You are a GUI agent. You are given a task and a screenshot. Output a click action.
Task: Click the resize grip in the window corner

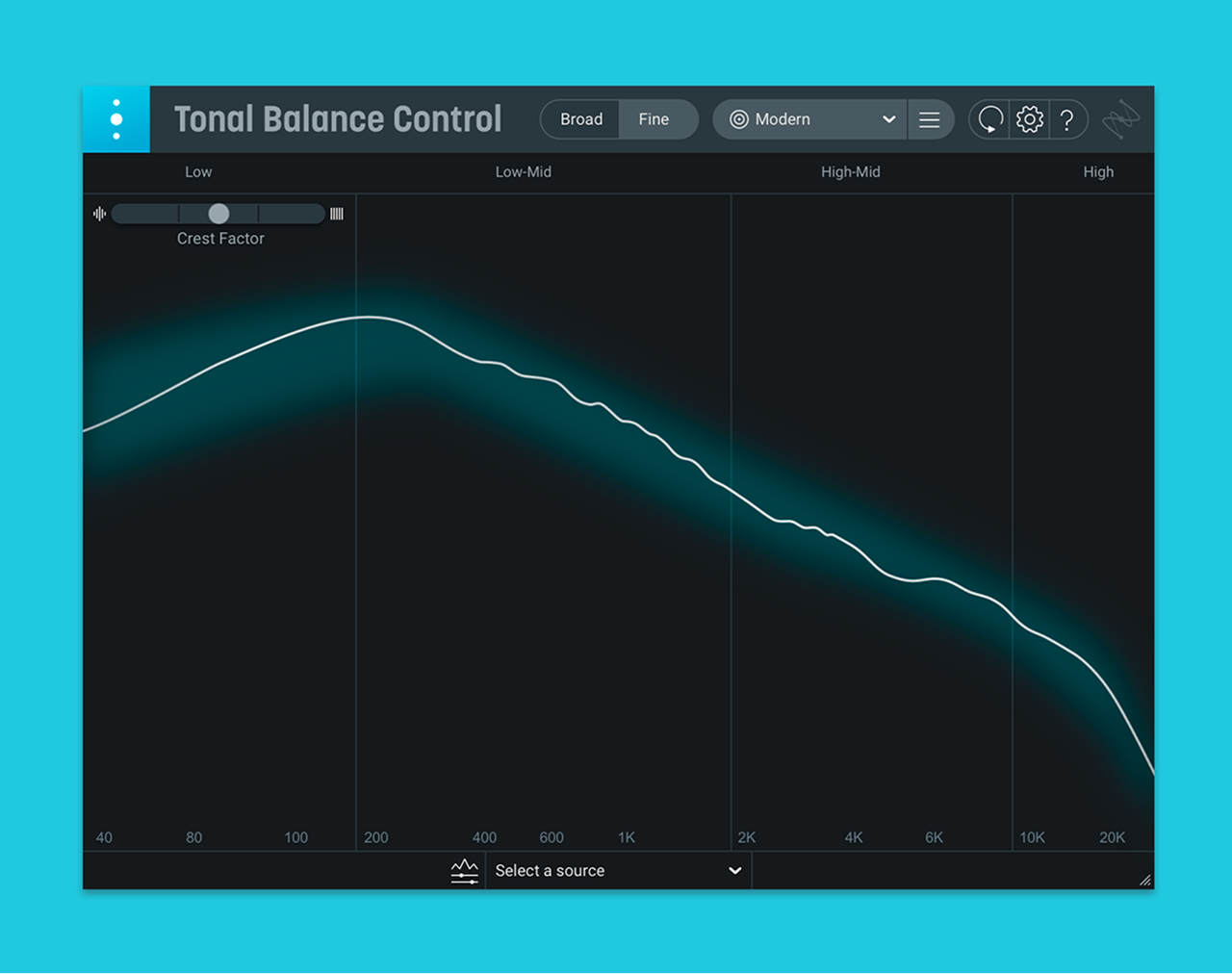pos(1145,880)
